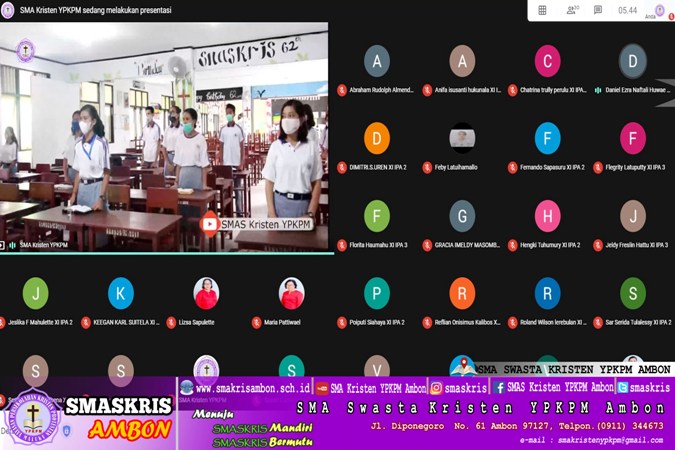Open the meeting chat icon
This screenshot has height=450, width=675.
pyautogui.click(x=598, y=10)
